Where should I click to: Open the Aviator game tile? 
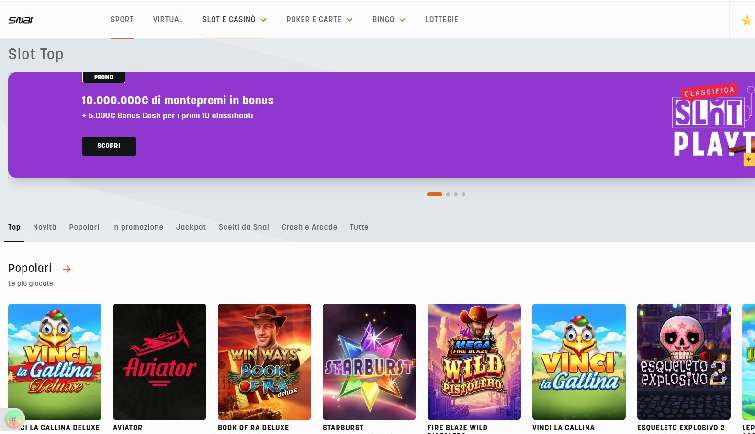(159, 362)
